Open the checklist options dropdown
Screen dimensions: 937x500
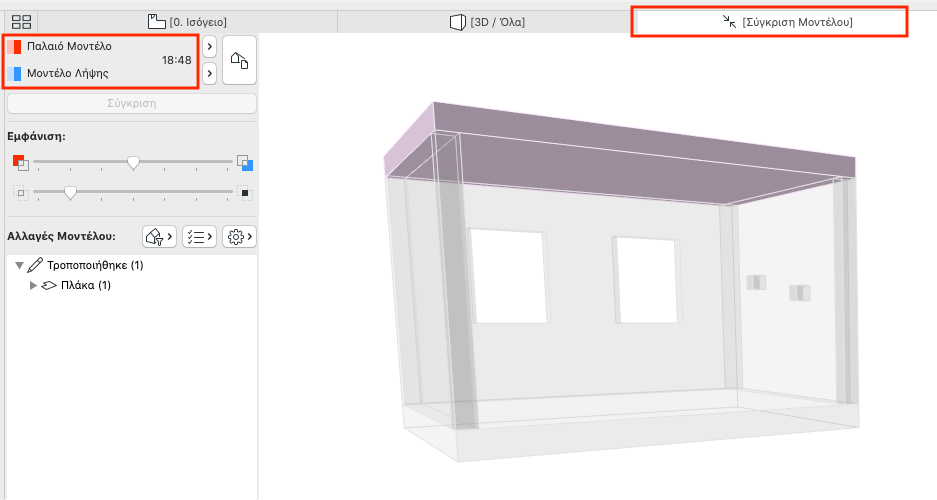click(199, 237)
